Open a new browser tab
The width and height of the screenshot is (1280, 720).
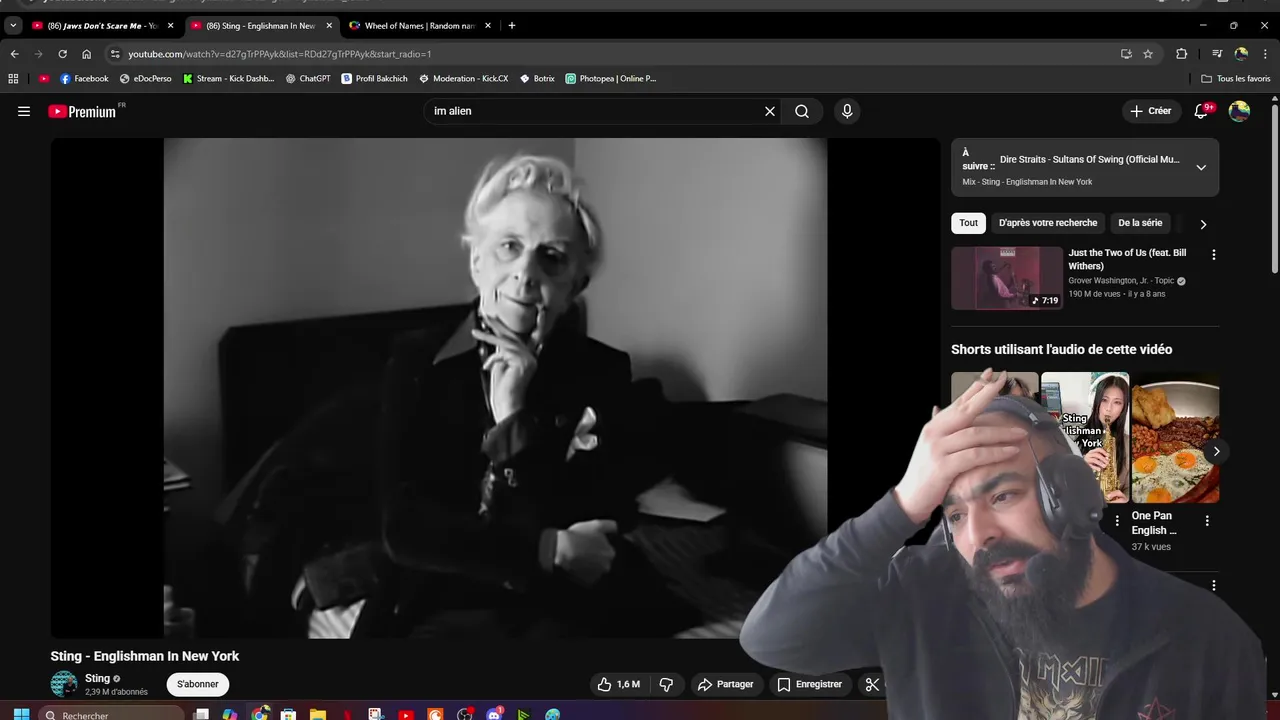(x=512, y=25)
